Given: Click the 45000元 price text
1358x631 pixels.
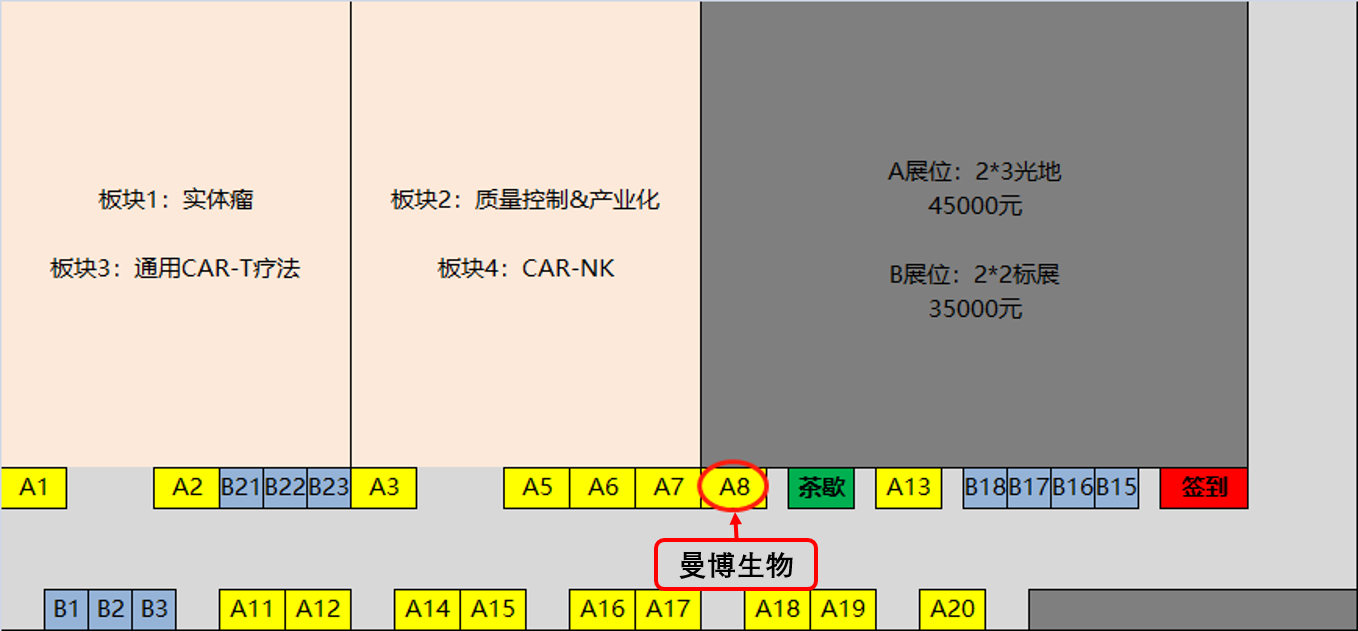Looking at the screenshot, I should 975,207.
